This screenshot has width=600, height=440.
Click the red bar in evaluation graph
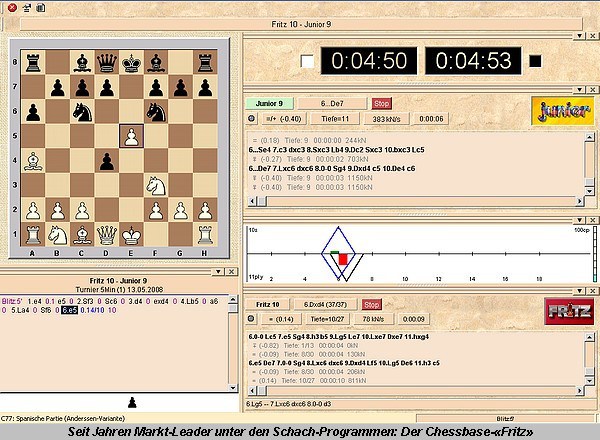tap(343, 259)
